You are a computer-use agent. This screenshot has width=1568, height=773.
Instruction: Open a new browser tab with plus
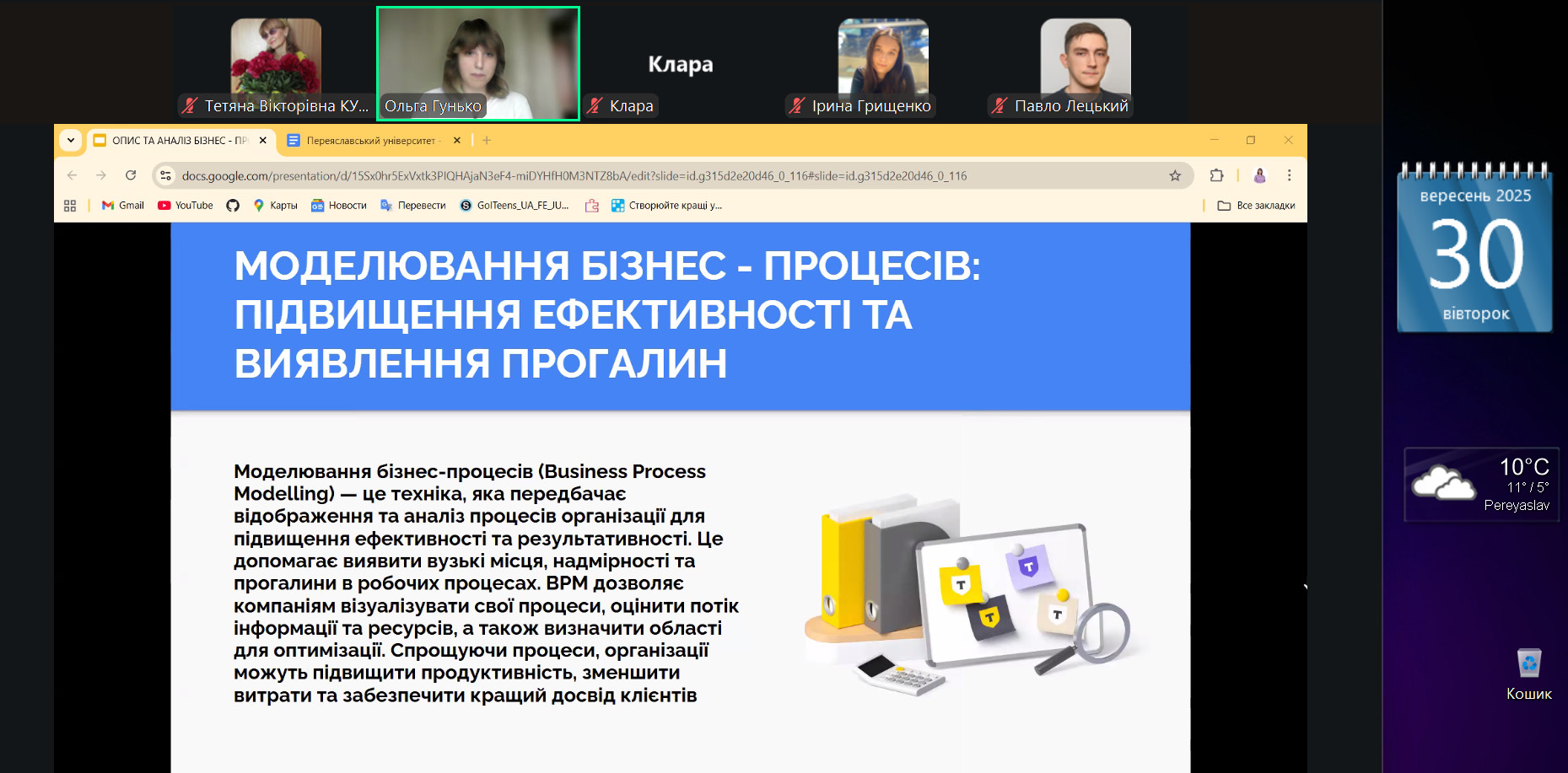pyautogui.click(x=487, y=141)
